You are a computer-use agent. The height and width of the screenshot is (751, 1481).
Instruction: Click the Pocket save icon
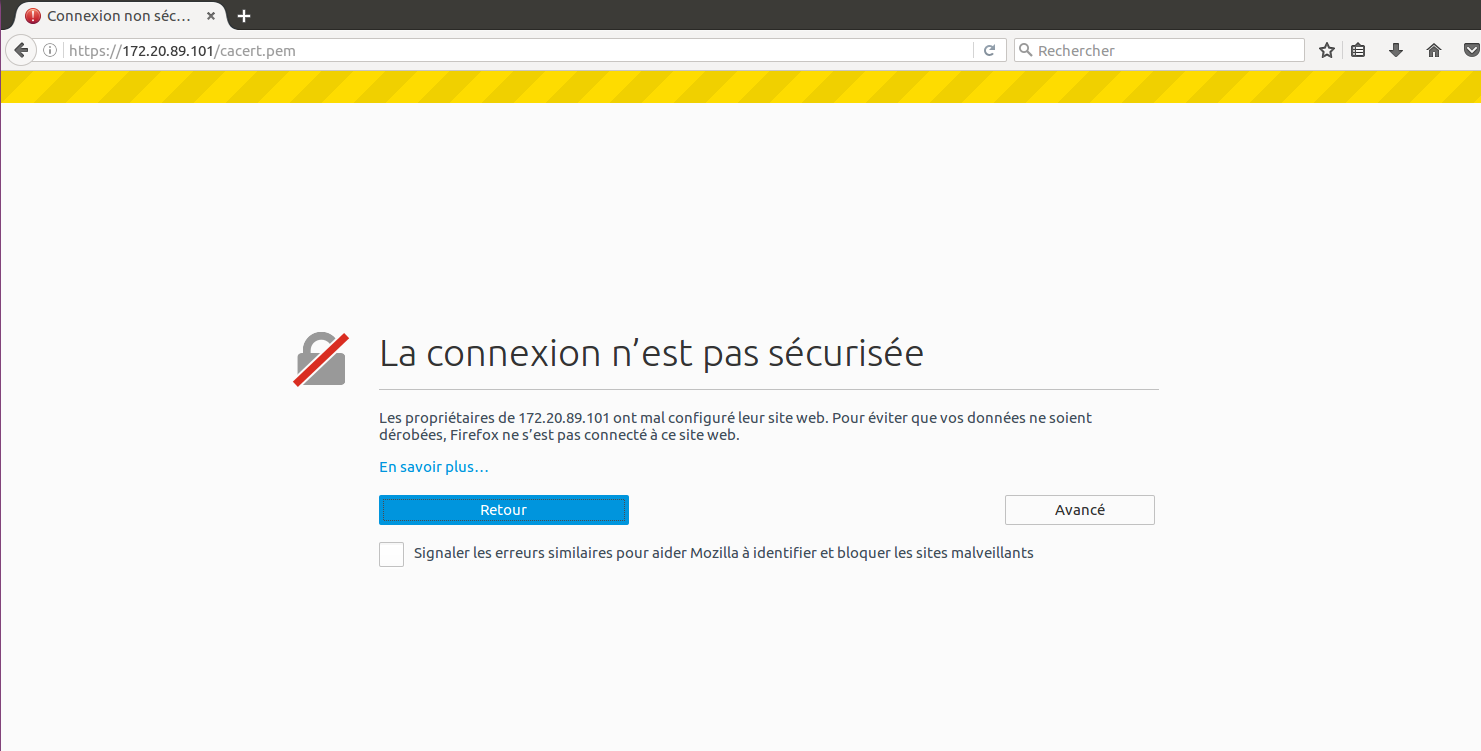click(x=1471, y=51)
